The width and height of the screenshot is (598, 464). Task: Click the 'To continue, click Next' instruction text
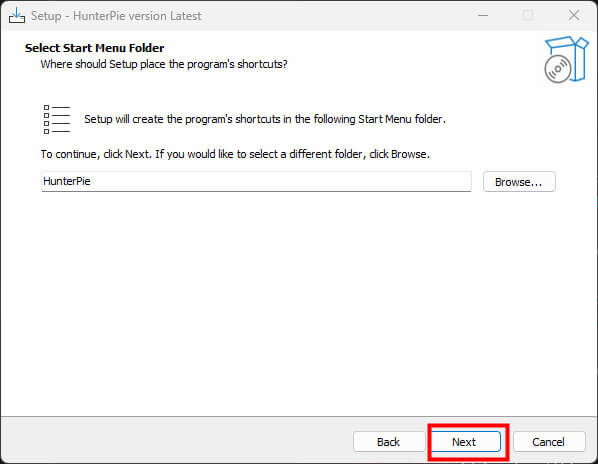(x=235, y=154)
